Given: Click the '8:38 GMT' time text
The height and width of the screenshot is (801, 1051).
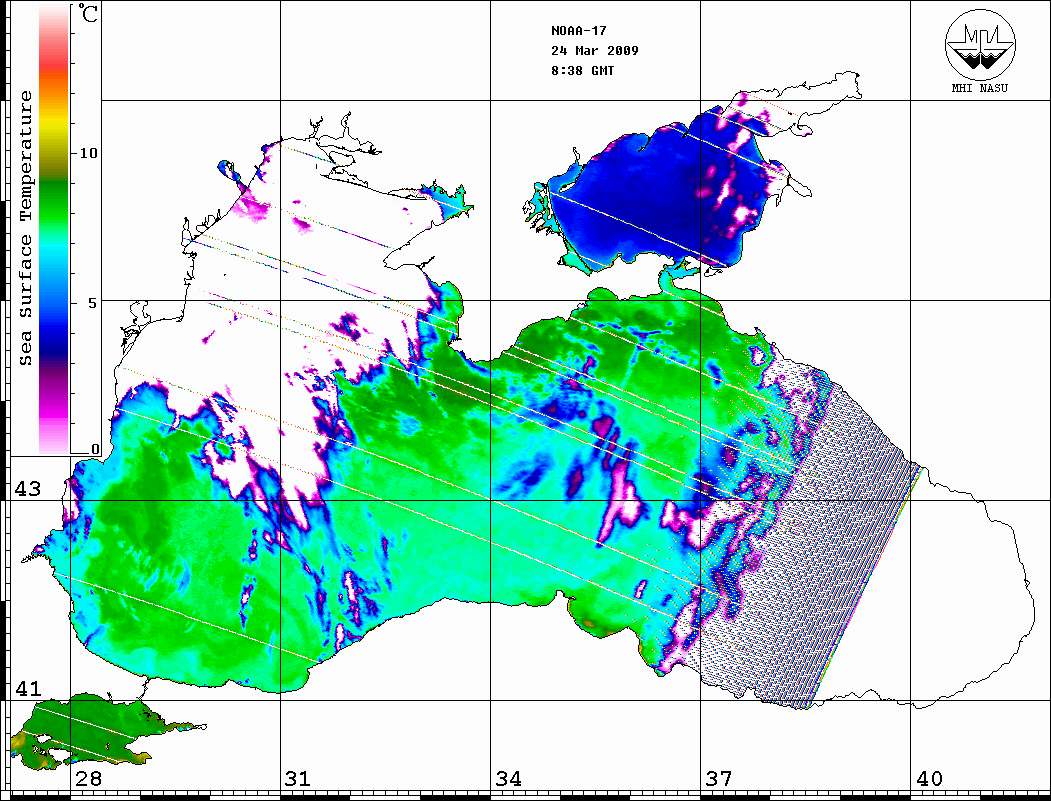Looking at the screenshot, I should click(x=582, y=71).
